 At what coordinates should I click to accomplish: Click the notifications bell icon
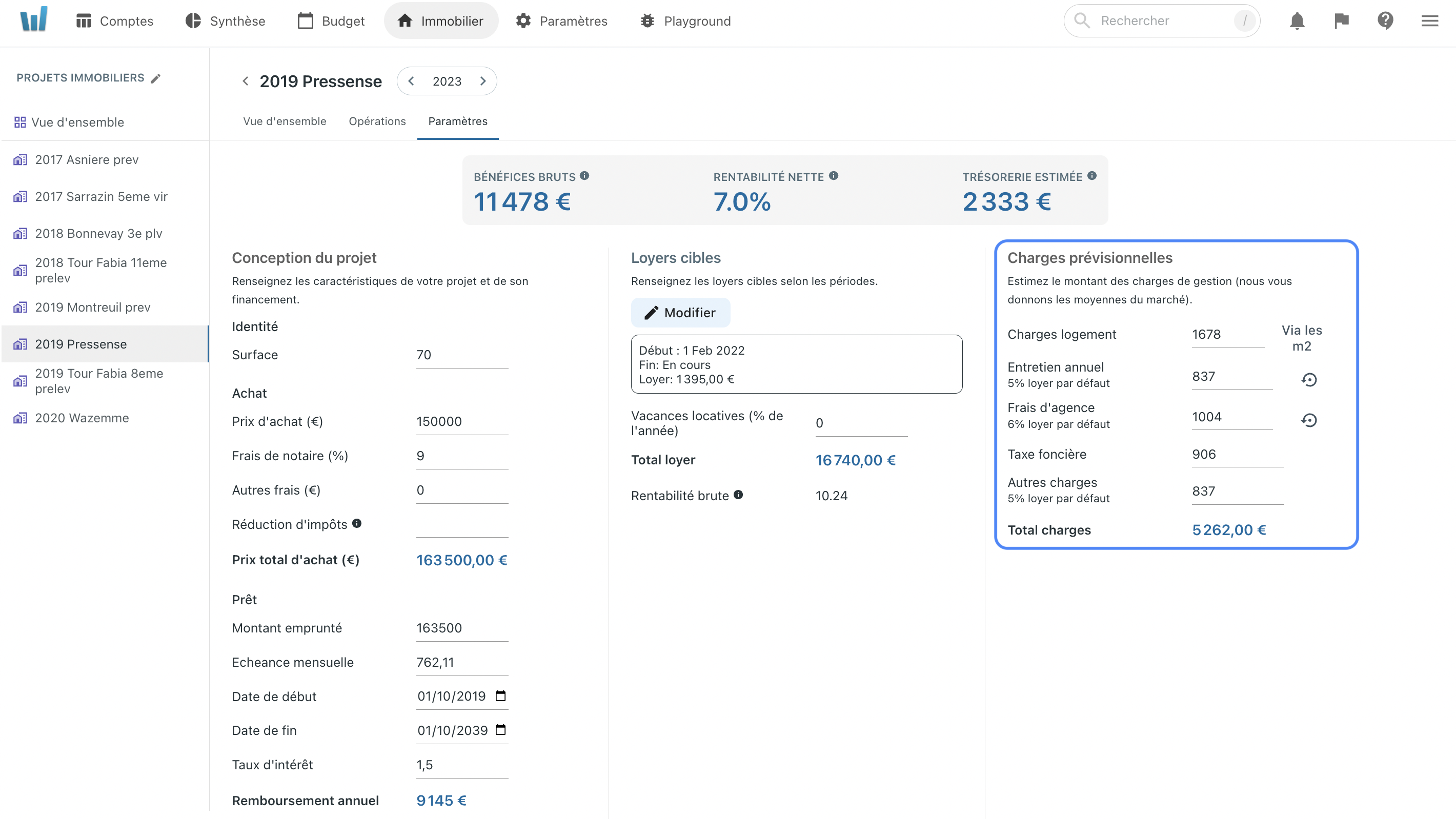[x=1297, y=21]
